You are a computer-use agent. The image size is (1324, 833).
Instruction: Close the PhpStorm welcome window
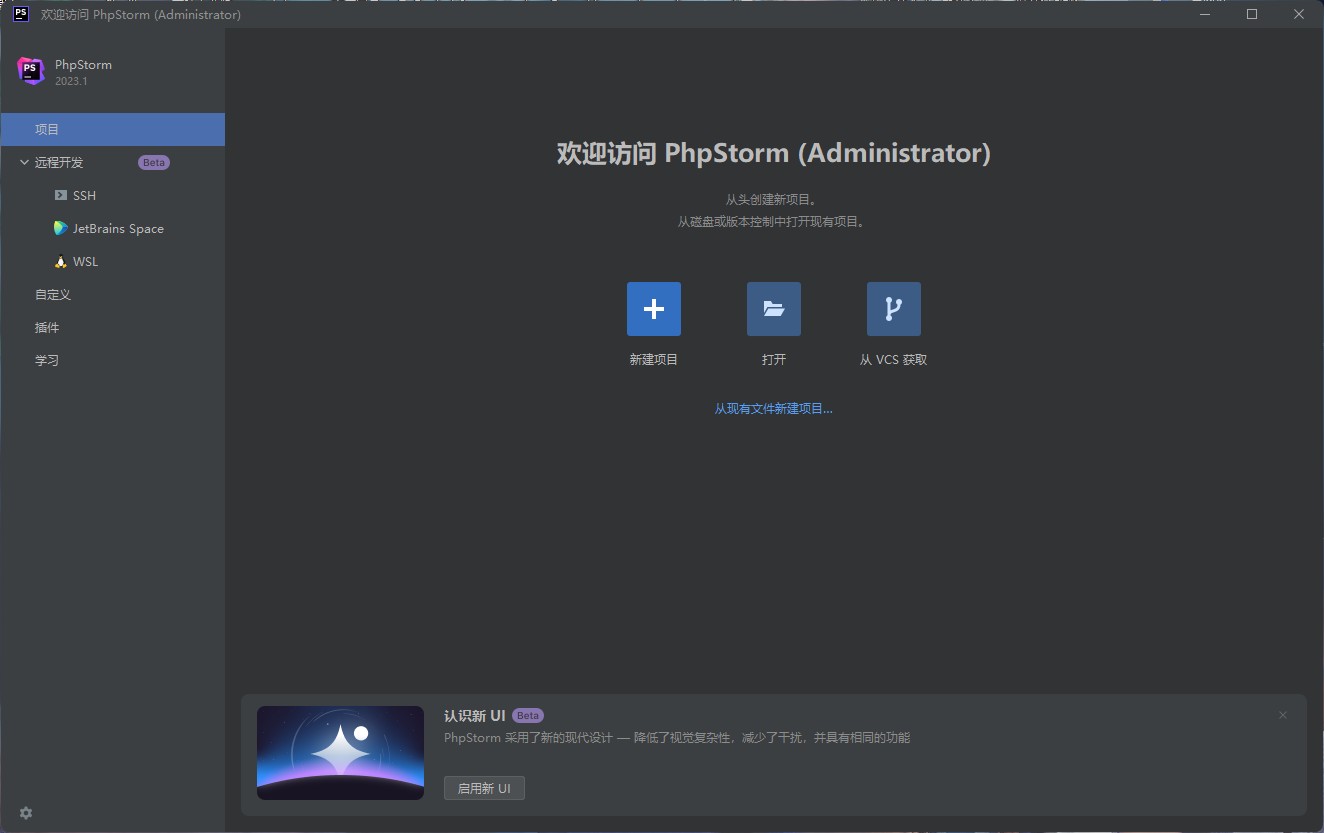(1299, 14)
